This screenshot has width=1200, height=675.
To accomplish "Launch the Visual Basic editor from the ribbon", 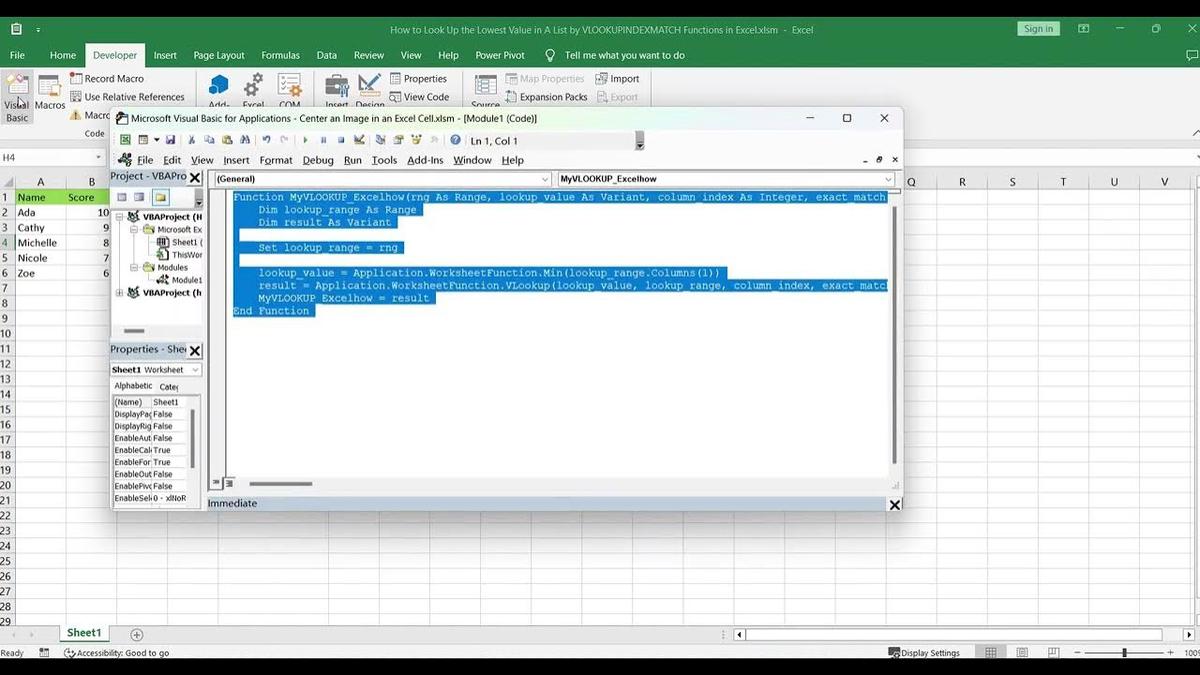I will 17,95.
